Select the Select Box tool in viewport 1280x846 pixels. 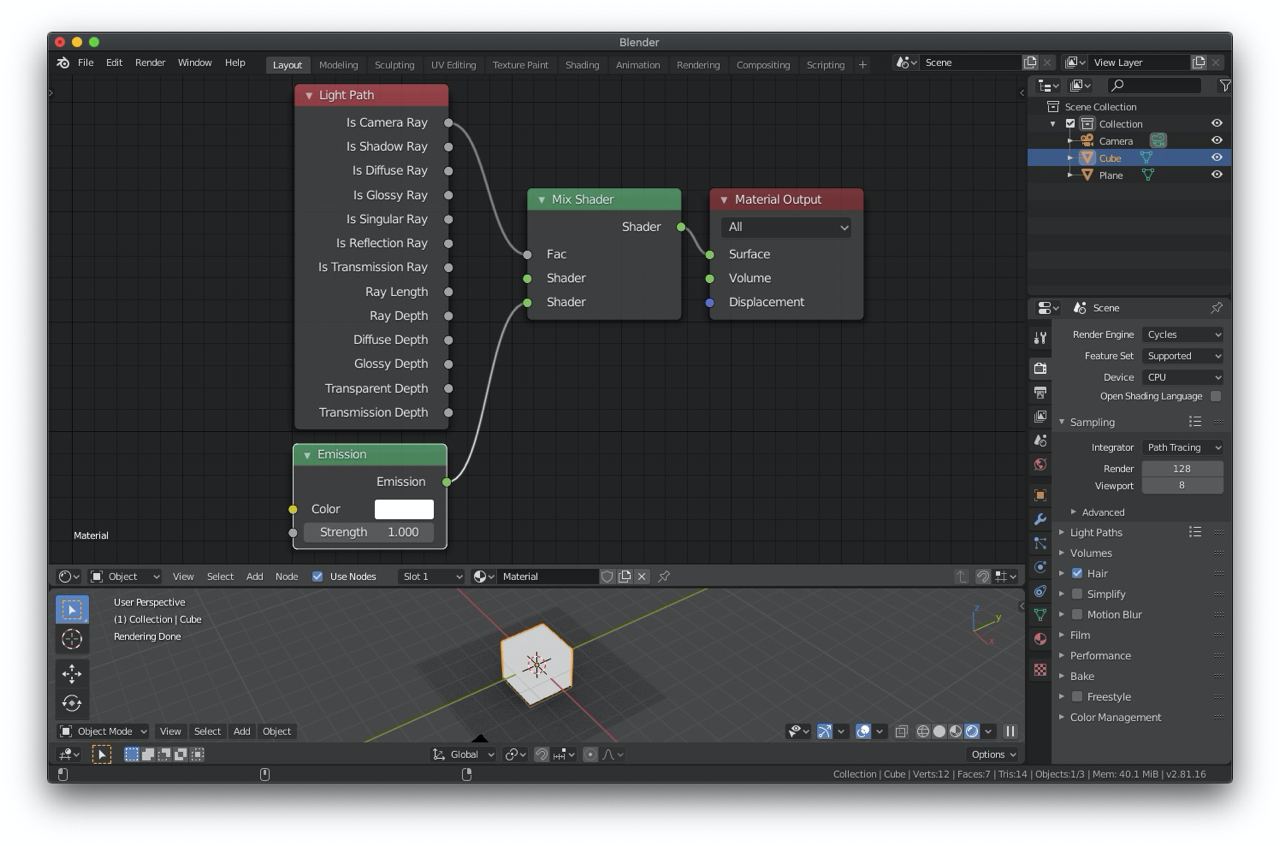coord(72,609)
